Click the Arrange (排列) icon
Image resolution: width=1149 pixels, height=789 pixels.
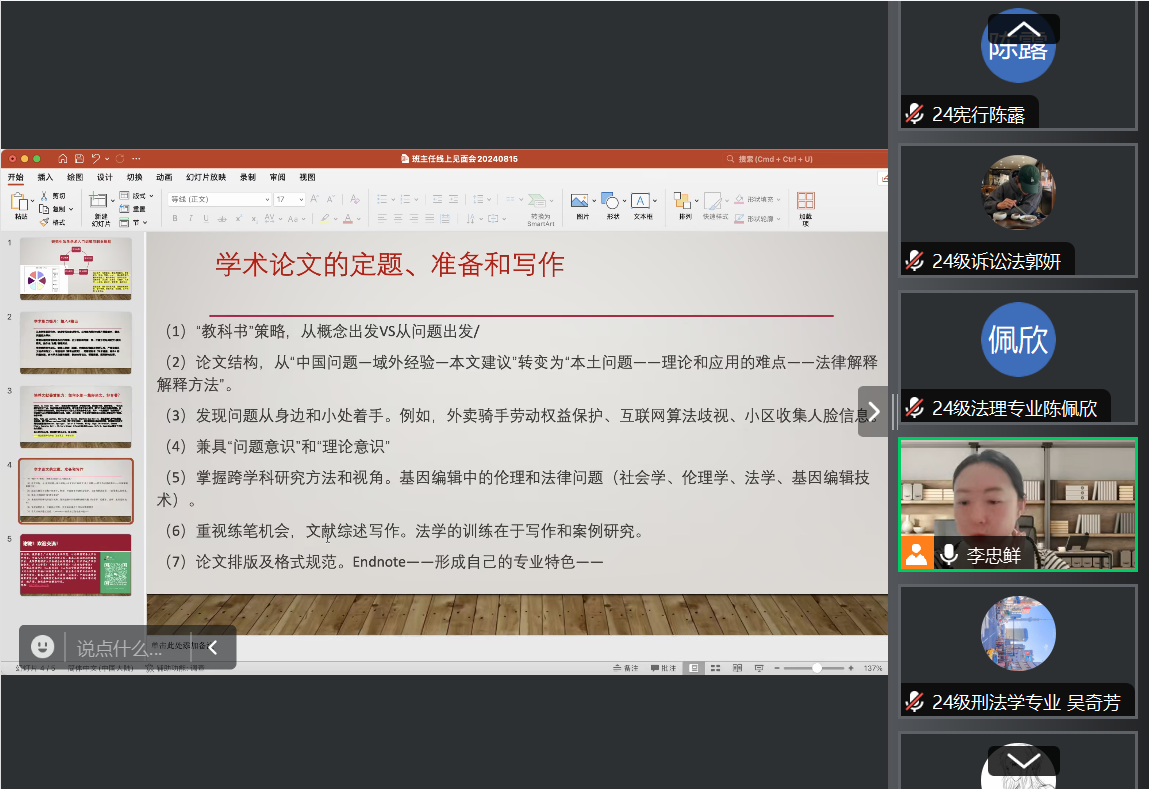[x=684, y=203]
